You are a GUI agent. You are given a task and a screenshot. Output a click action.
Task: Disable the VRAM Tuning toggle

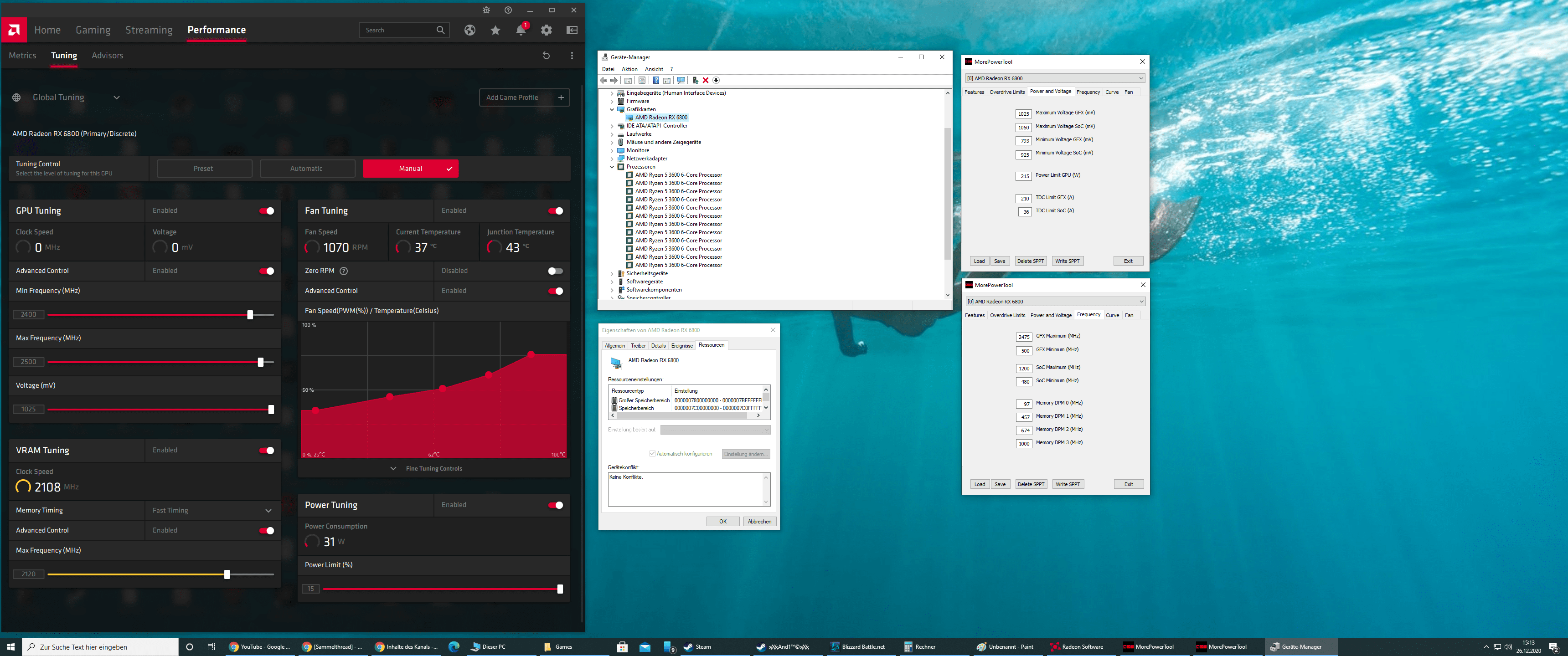pyautogui.click(x=267, y=450)
